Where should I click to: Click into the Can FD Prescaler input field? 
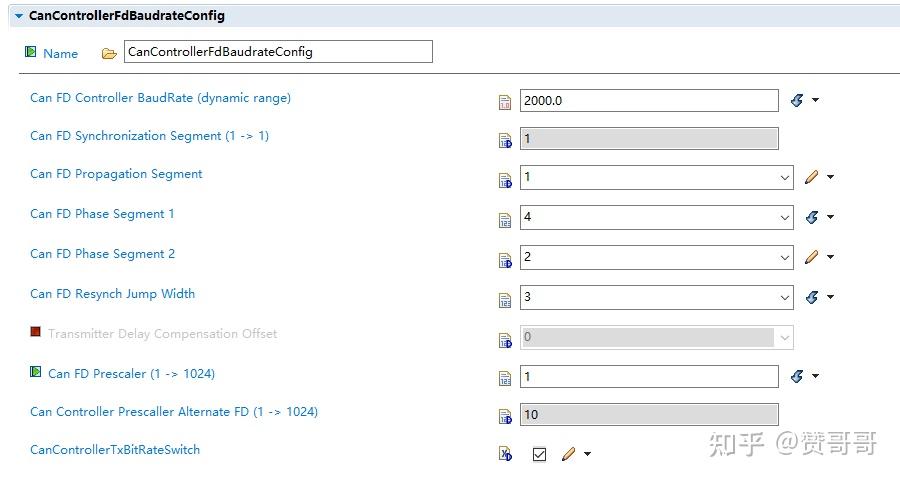648,377
